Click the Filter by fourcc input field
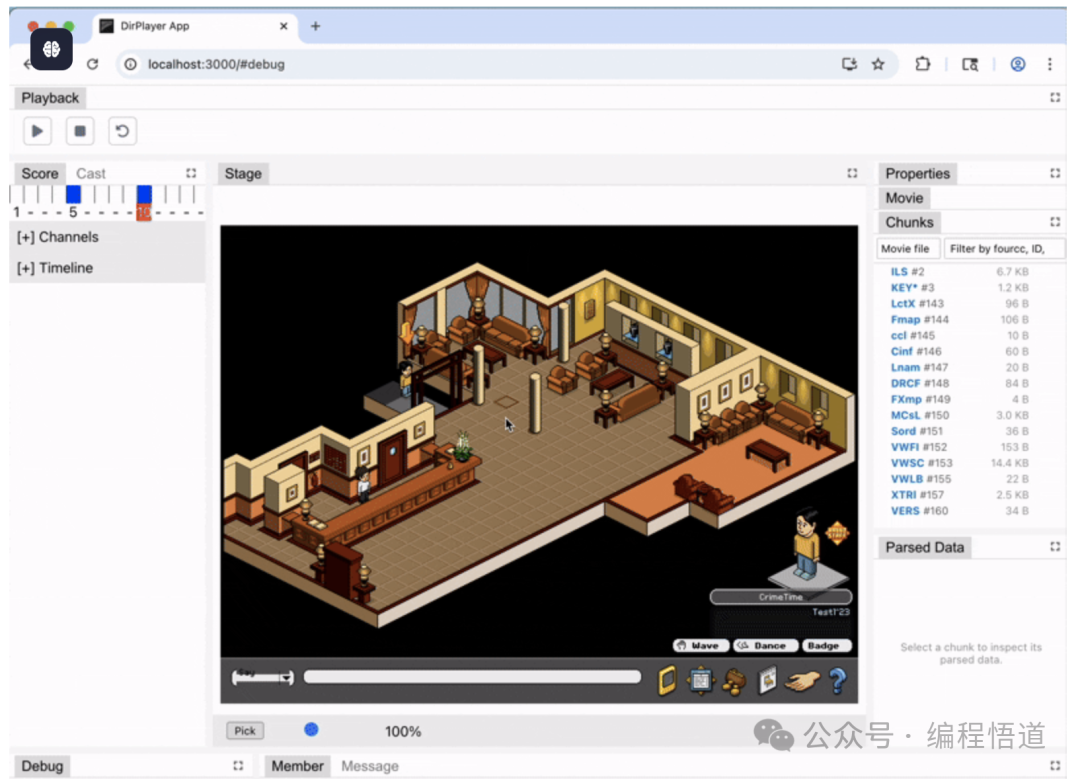1080x779 pixels. [1004, 248]
